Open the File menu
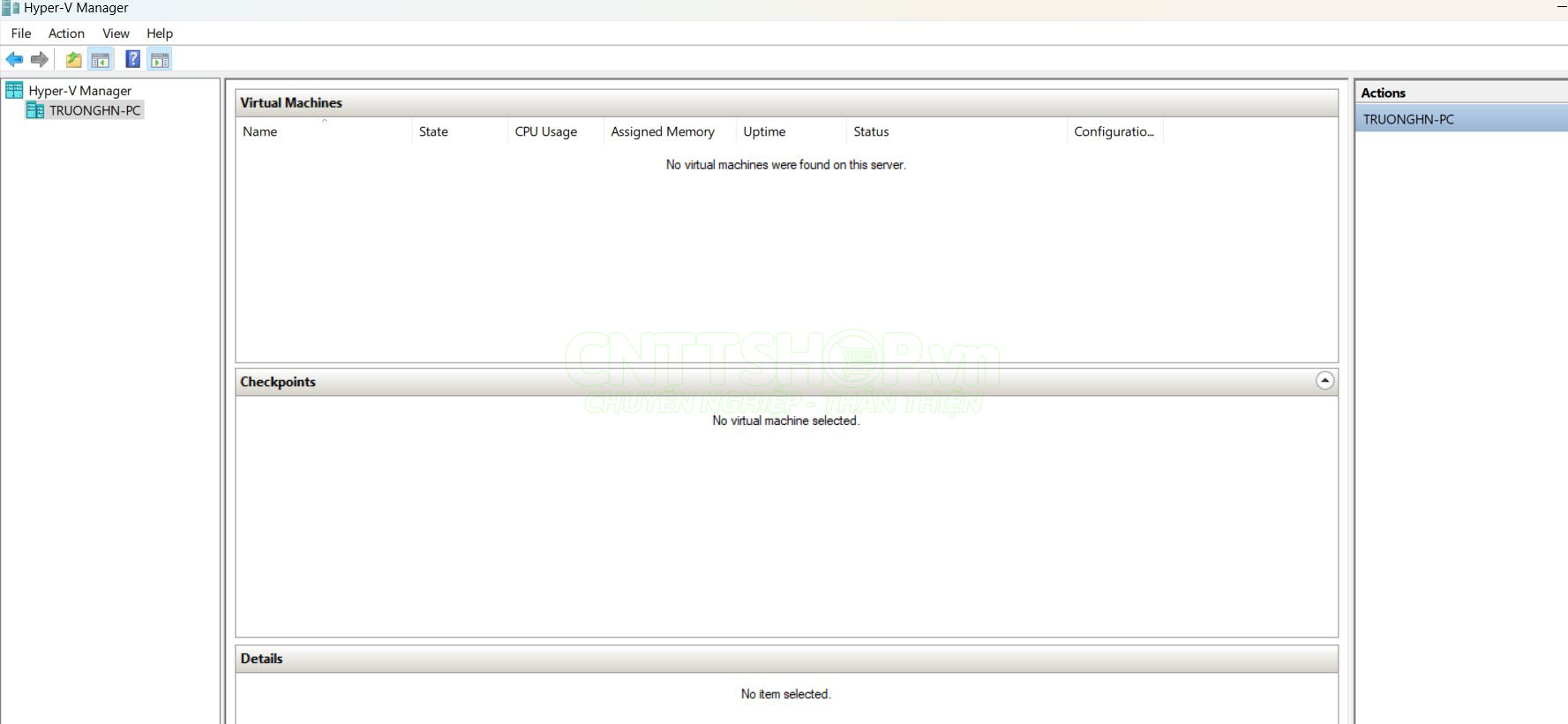Screen dimensions: 1568x724 point(21,34)
